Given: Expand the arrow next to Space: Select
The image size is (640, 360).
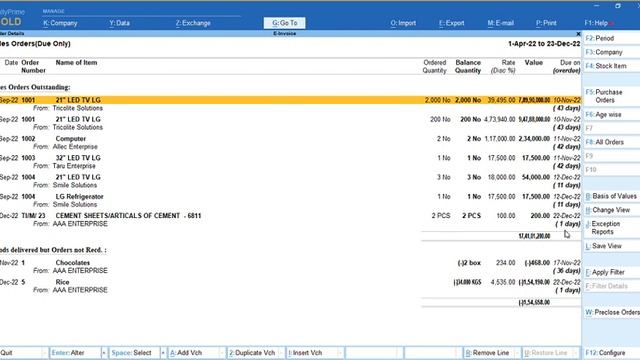Looking at the screenshot, I should pos(163,353).
